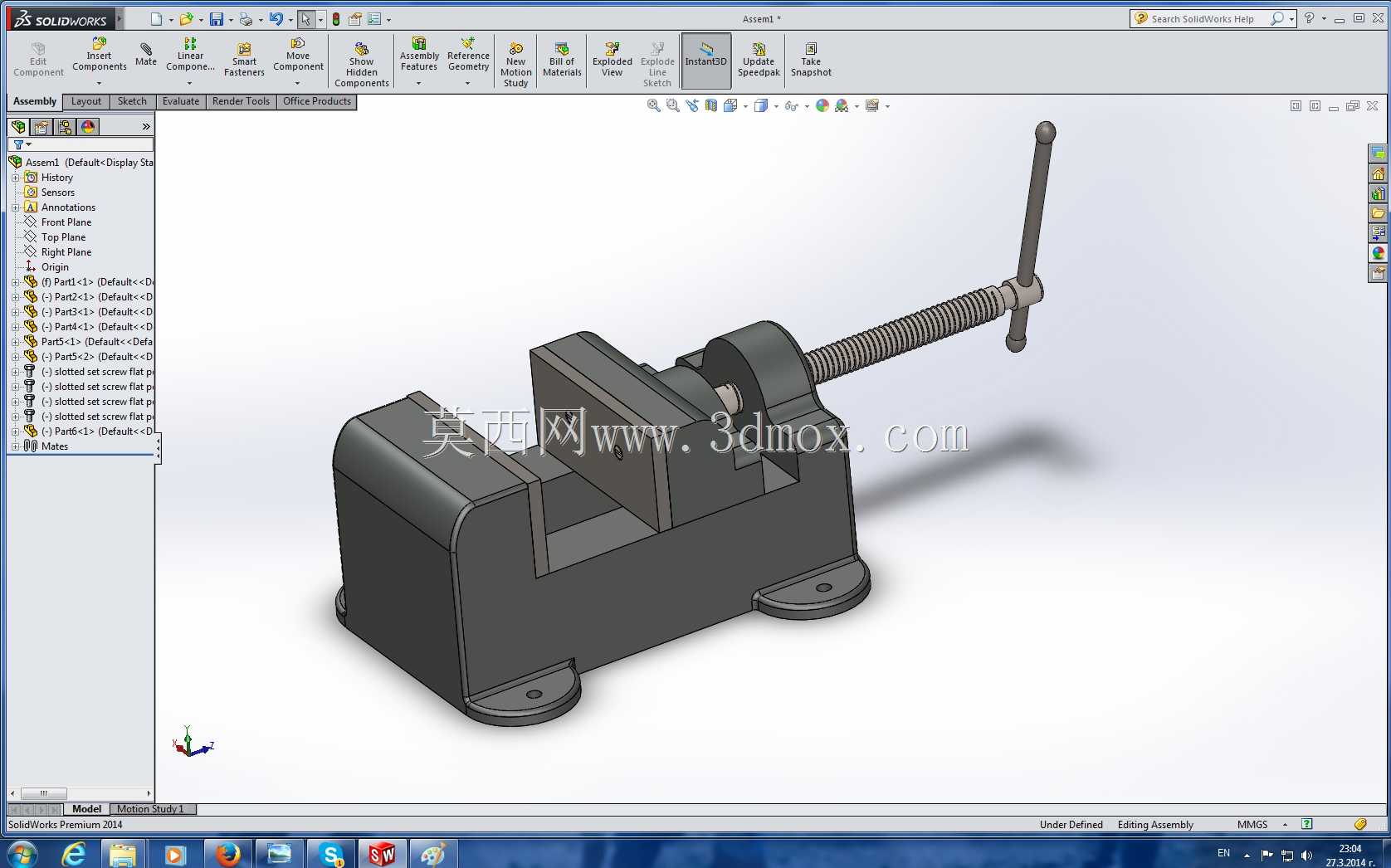Click the Save icon
The image size is (1391, 868).
217,19
